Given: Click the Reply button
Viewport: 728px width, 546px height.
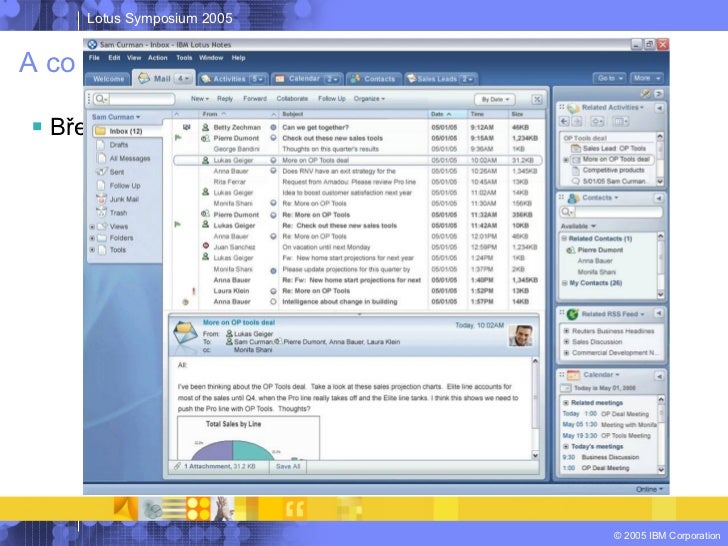Looking at the screenshot, I should [x=225, y=99].
